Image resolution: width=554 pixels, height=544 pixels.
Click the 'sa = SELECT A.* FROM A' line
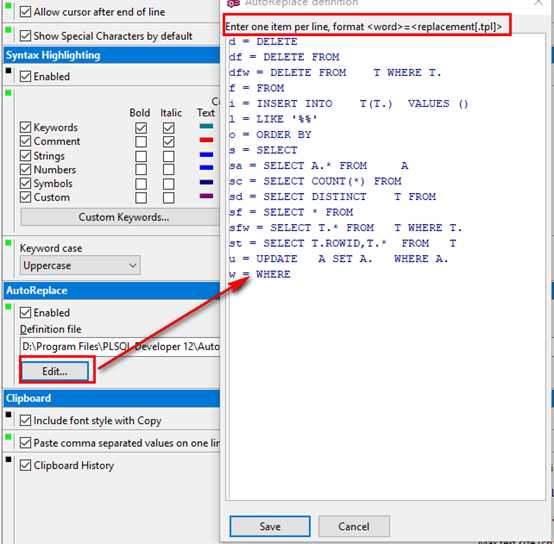318,166
